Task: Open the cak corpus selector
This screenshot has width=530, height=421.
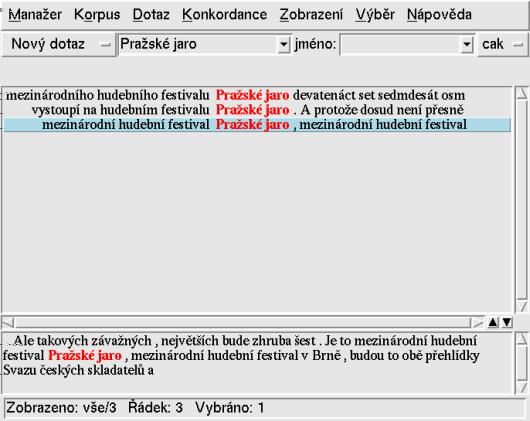Action: tap(503, 44)
